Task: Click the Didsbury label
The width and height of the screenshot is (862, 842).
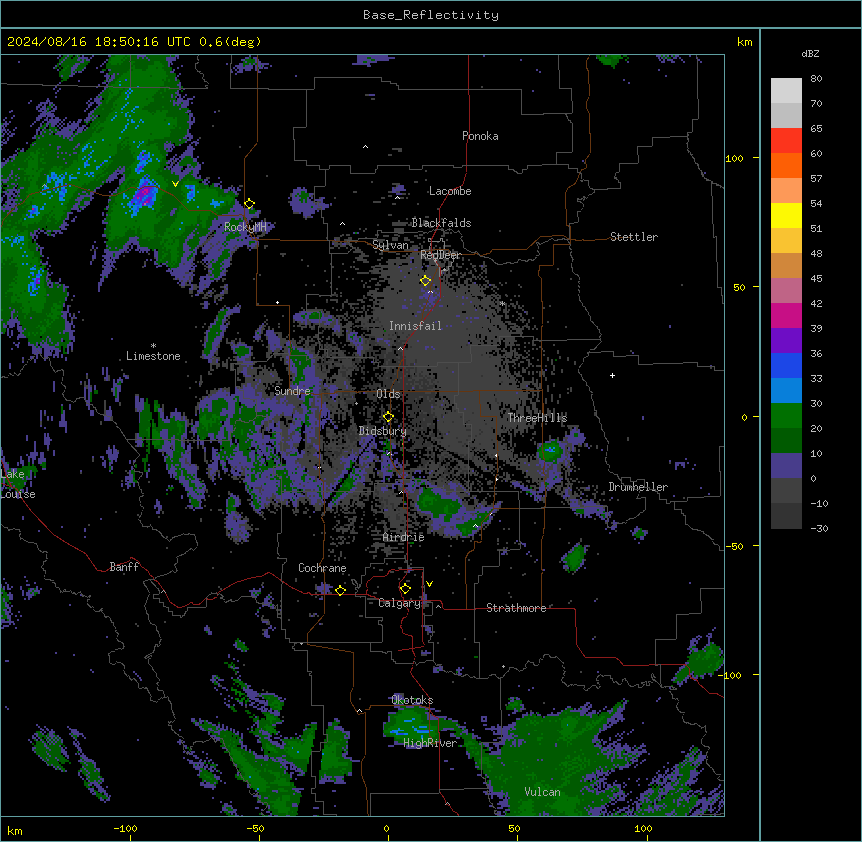Action: click(x=383, y=431)
